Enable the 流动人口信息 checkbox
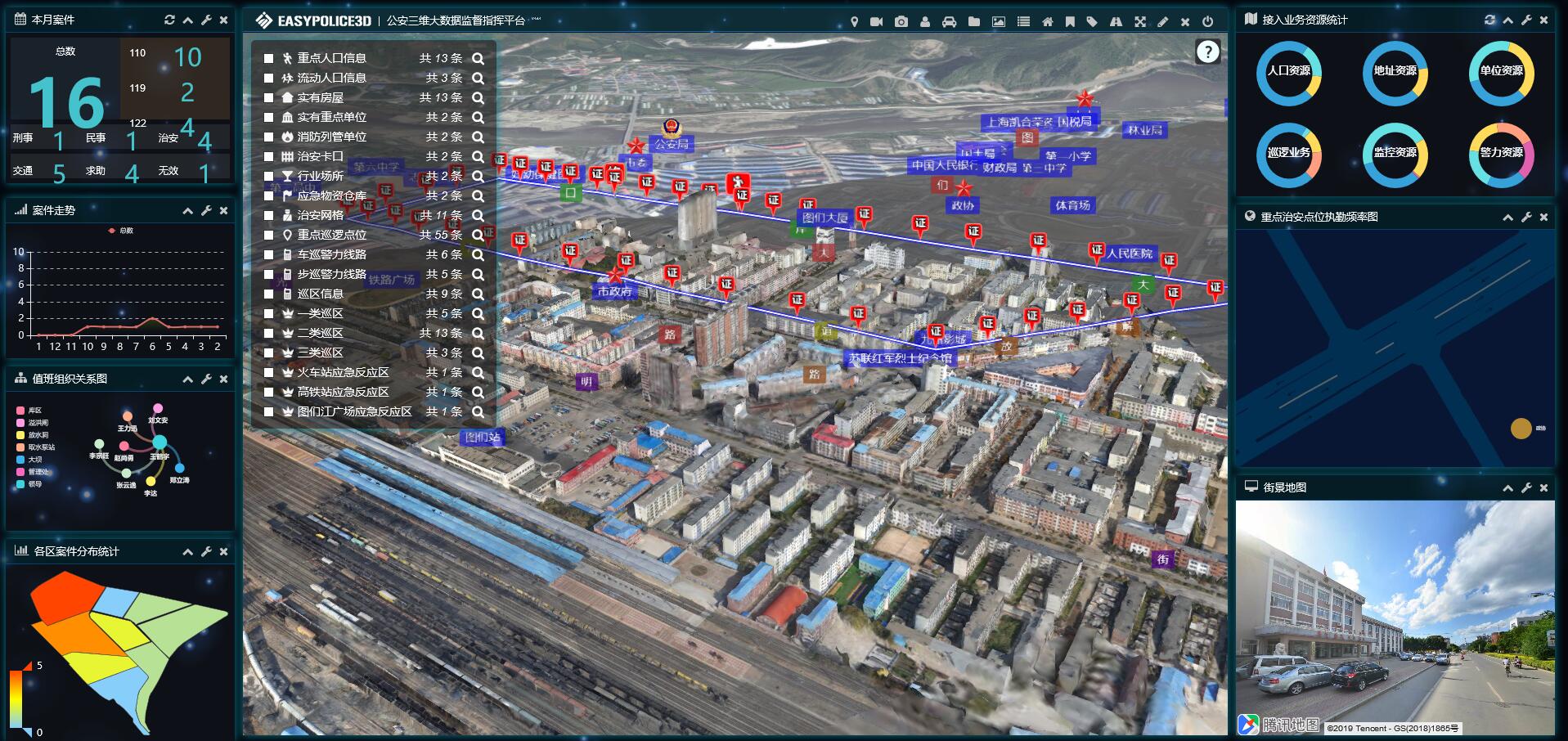The image size is (1568, 741). 268,79
